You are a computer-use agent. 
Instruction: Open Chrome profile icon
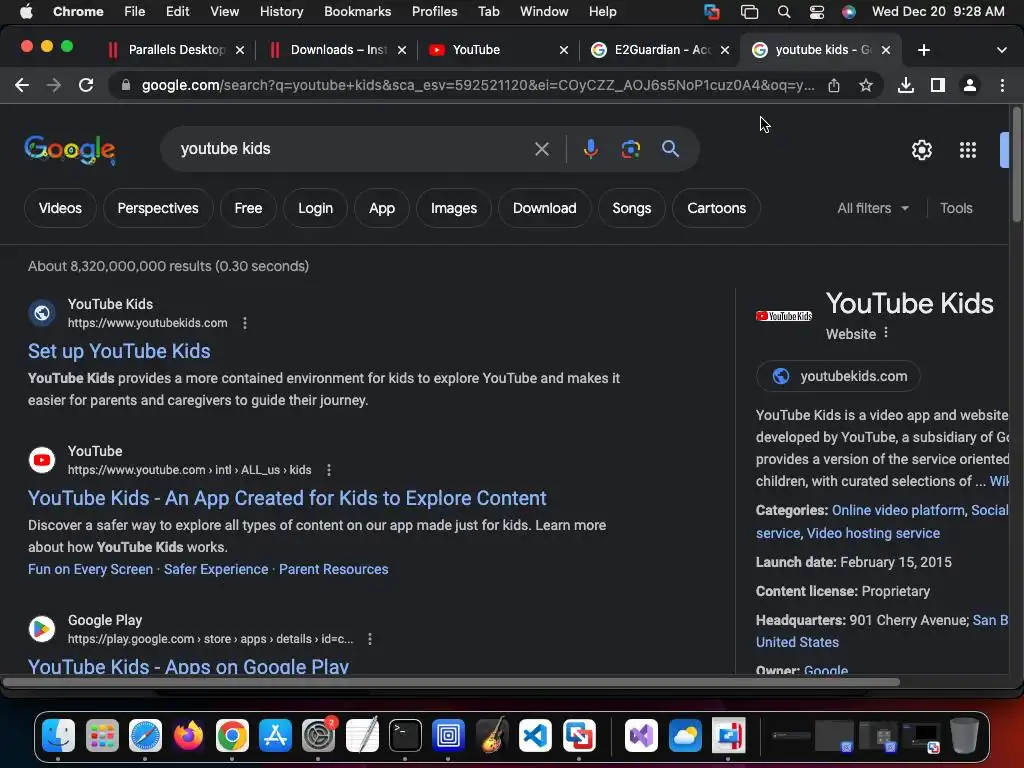coord(970,86)
